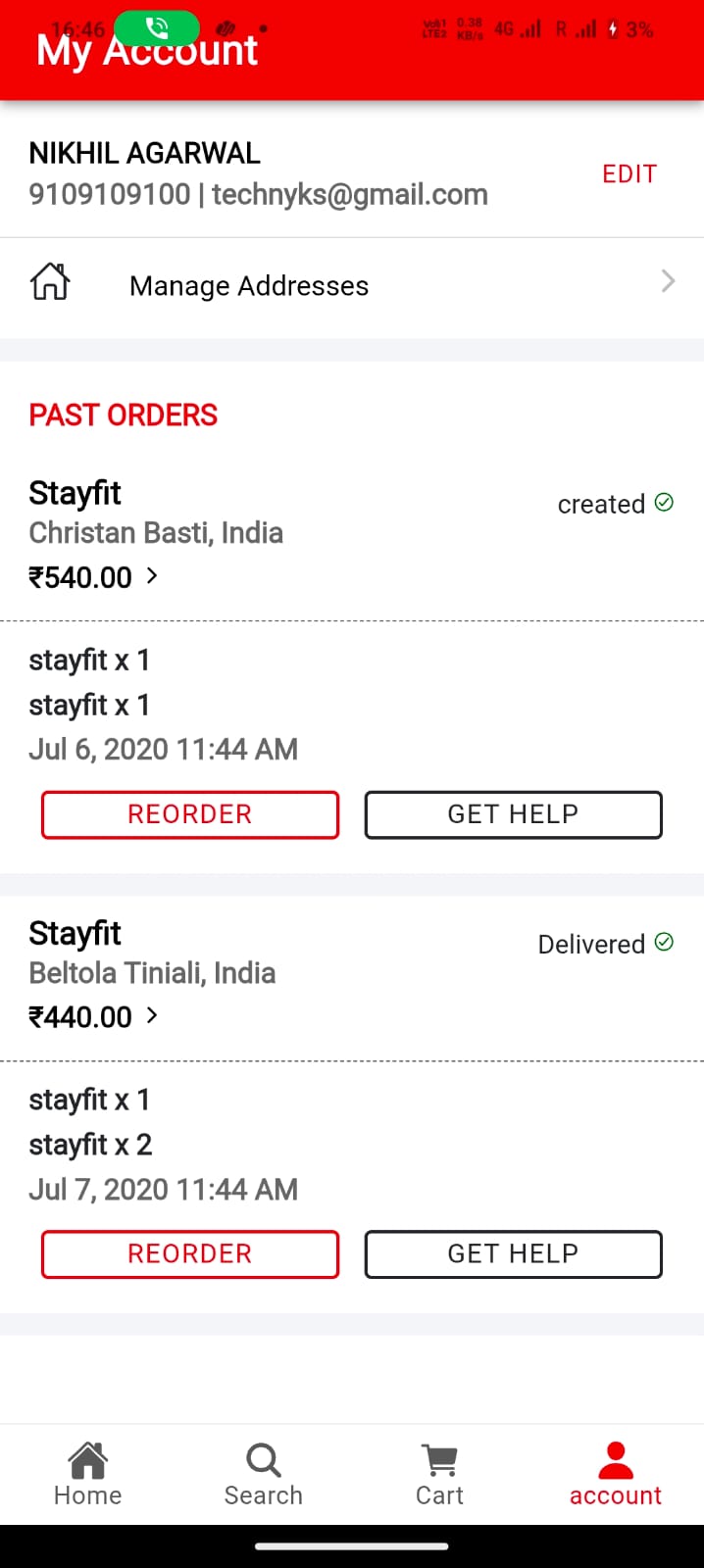Open Search using the magnifier icon
The image size is (704, 1568).
pos(263,1460)
